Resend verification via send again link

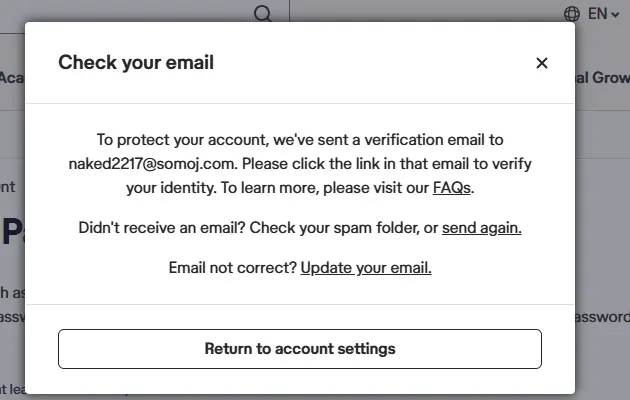coord(482,228)
